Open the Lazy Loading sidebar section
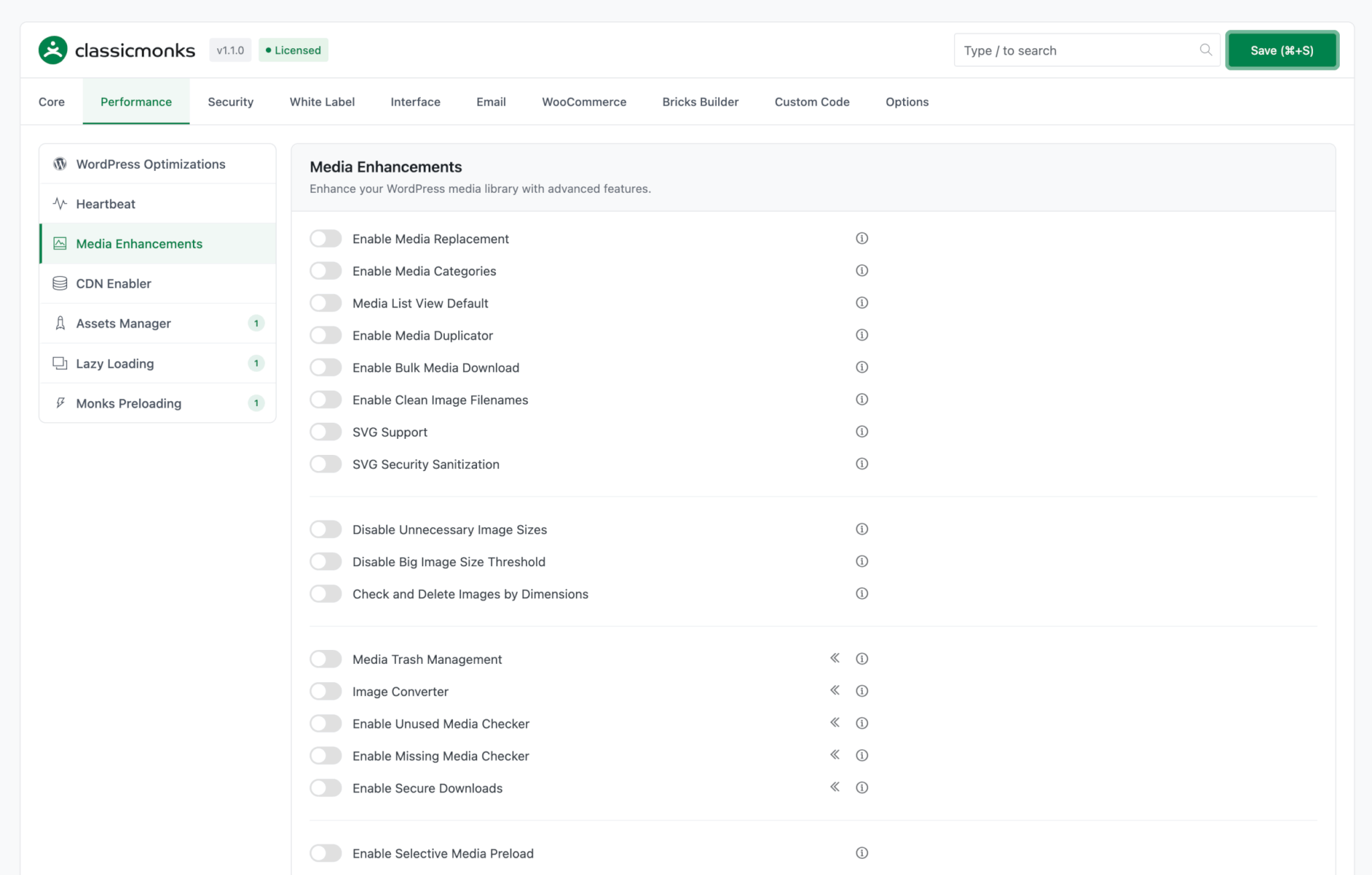Viewport: 1372px width, 875px height. 115,364
